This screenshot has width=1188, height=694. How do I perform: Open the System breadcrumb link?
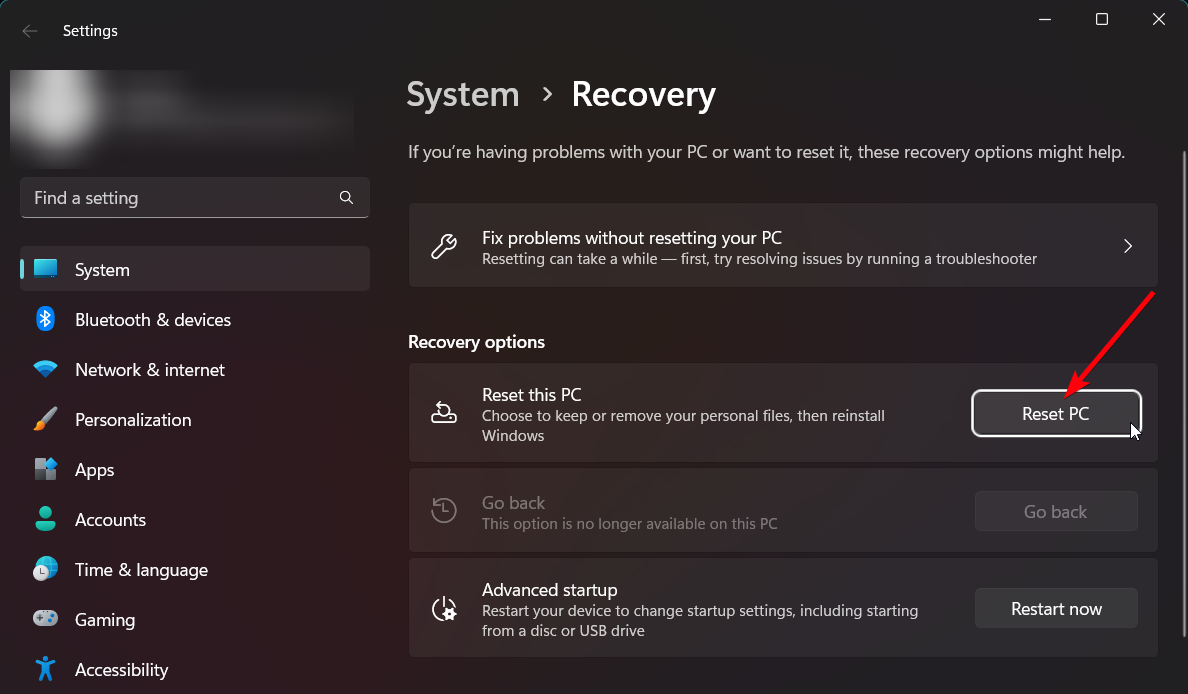click(463, 95)
